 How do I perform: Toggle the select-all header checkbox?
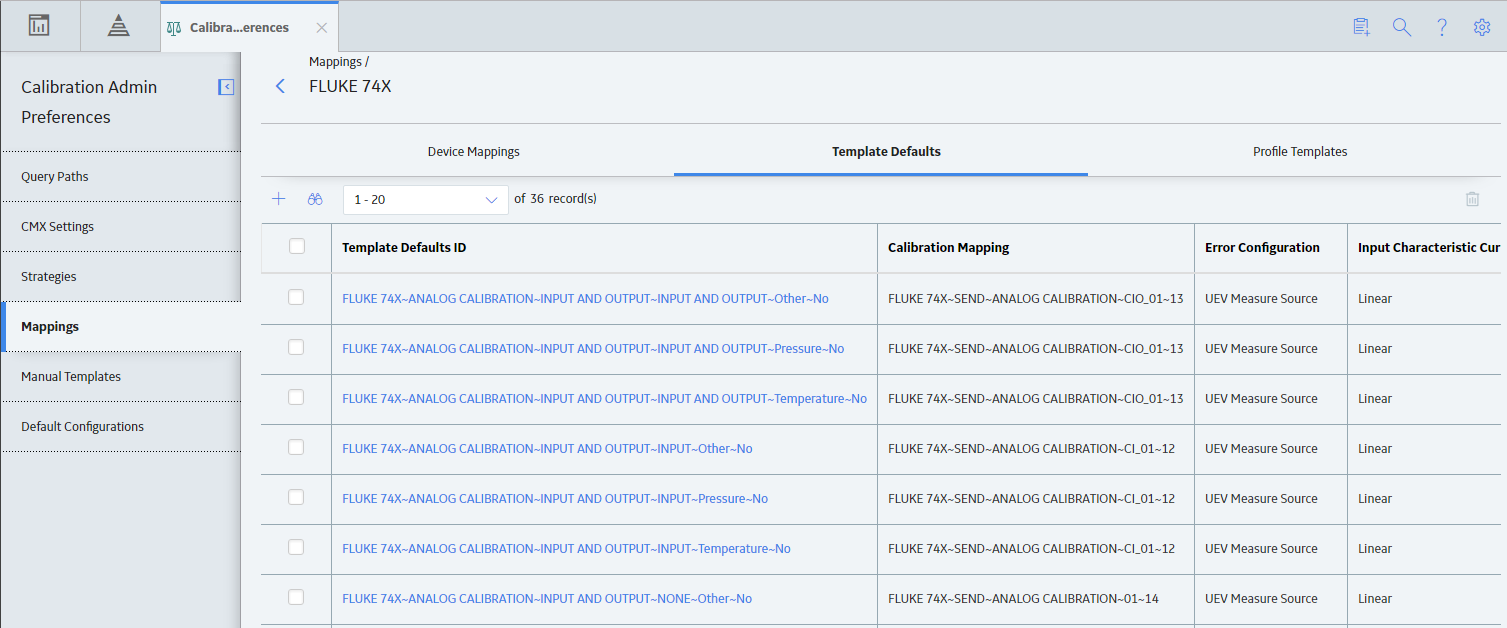click(x=297, y=246)
